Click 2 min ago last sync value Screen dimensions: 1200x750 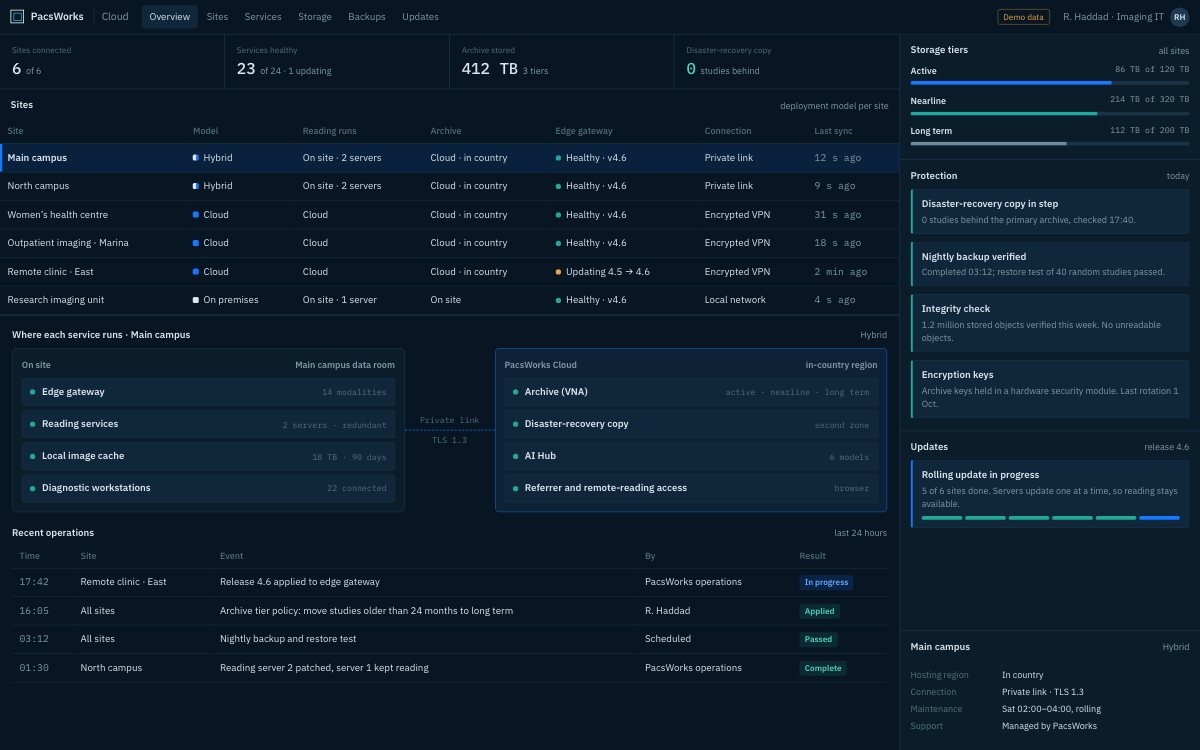tap(841, 272)
